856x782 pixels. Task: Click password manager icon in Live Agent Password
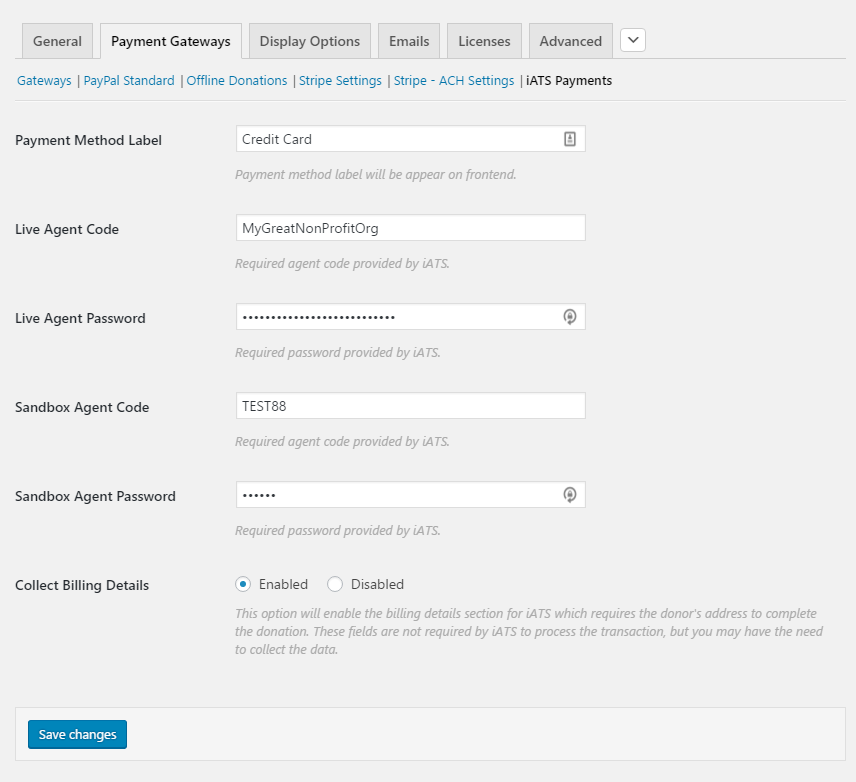[569, 317]
